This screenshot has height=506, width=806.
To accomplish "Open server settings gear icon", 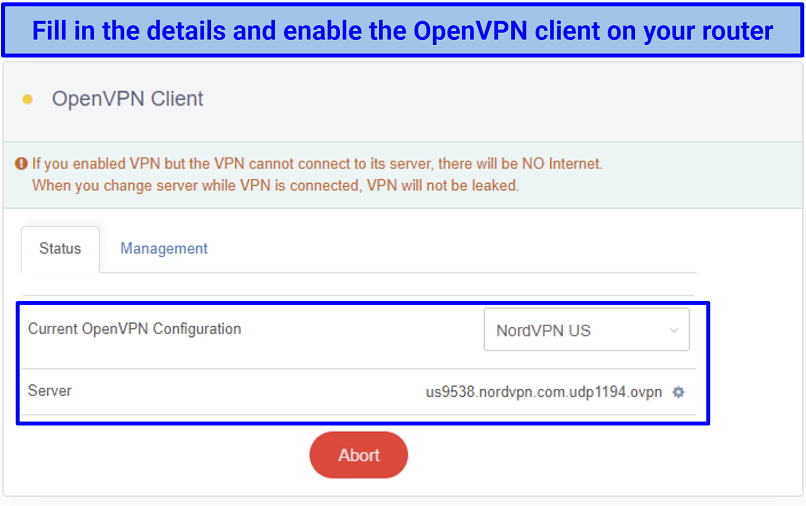I will (x=679, y=392).
